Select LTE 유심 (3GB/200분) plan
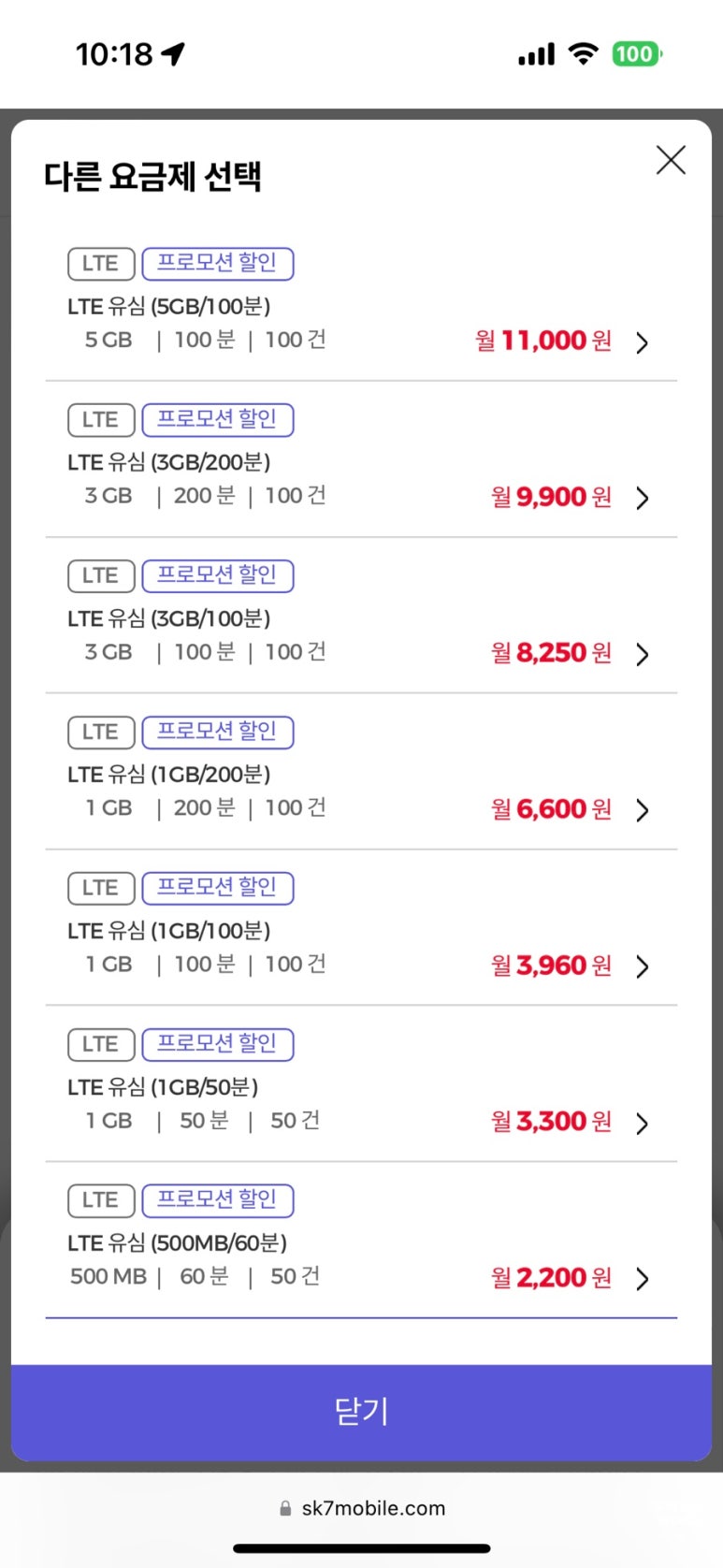 (x=169, y=462)
